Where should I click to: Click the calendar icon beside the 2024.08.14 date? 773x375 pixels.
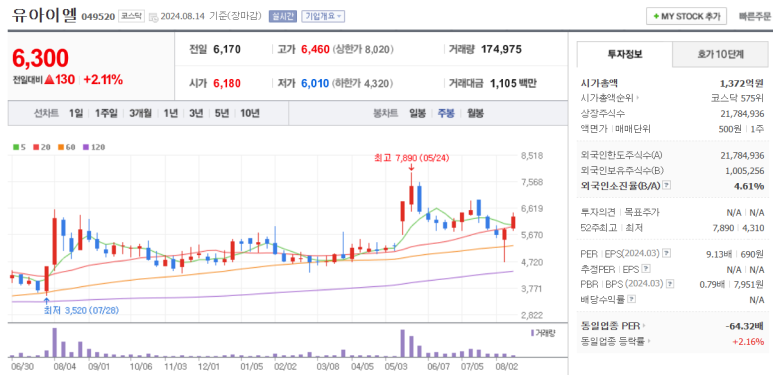pos(154,17)
